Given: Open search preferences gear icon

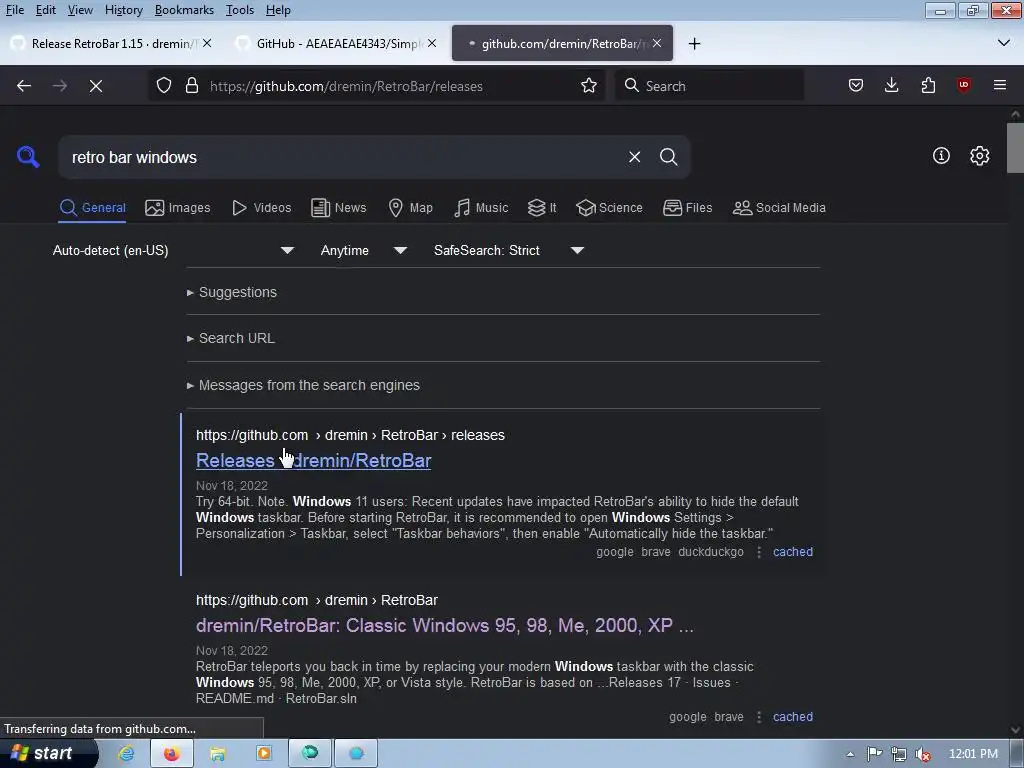Looking at the screenshot, I should pos(979,155).
